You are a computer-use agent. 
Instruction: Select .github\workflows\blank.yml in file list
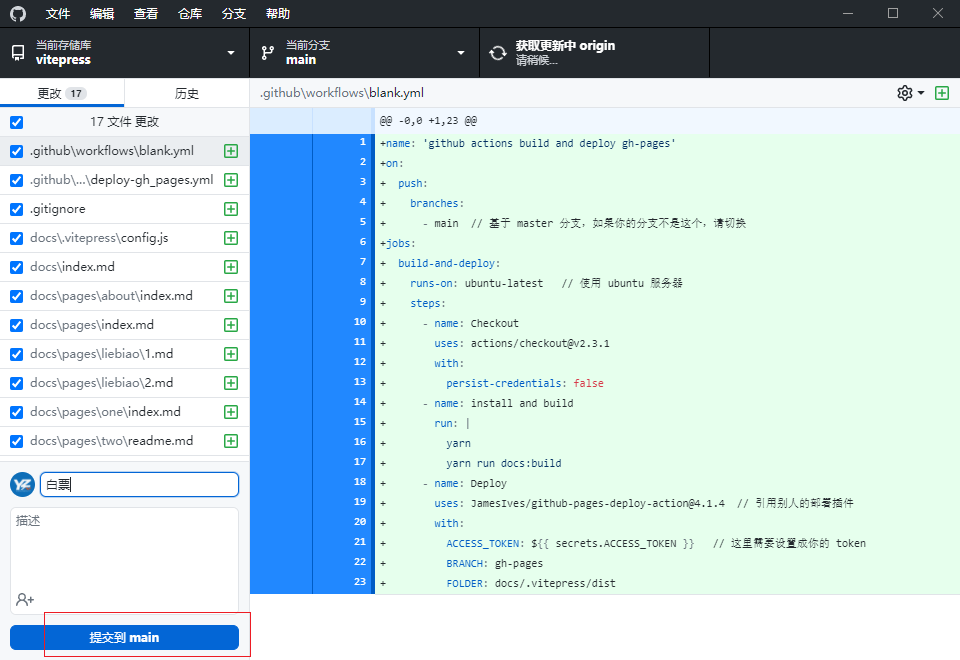click(124, 151)
